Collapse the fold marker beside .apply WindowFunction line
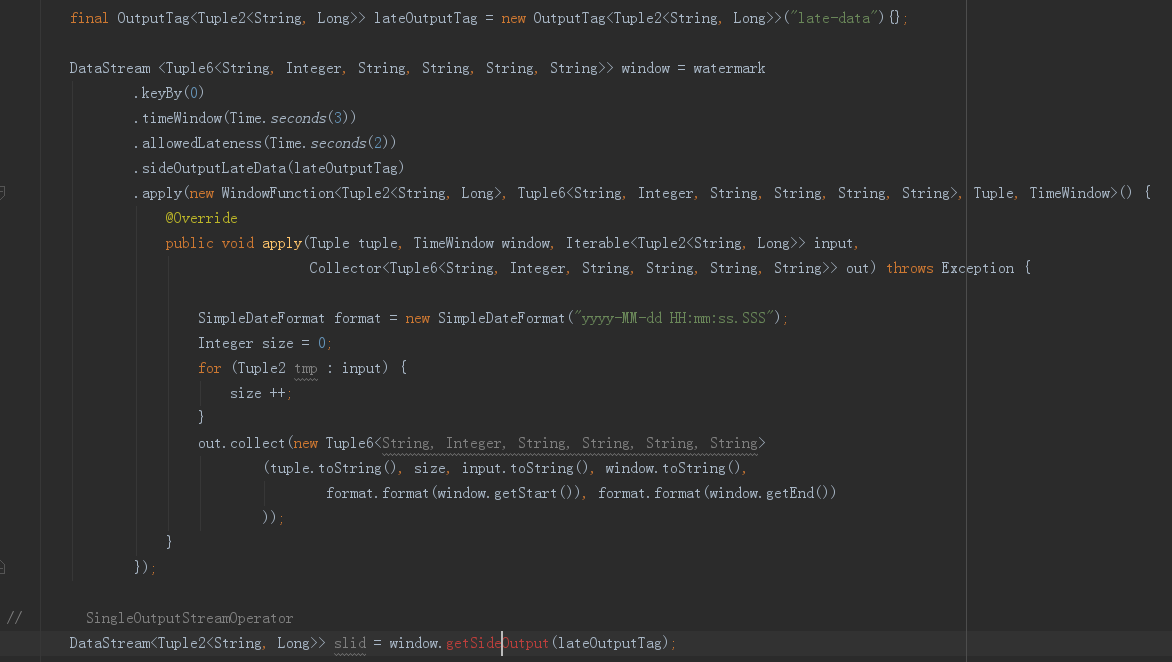Image resolution: width=1172 pixels, height=662 pixels. pos(3,193)
